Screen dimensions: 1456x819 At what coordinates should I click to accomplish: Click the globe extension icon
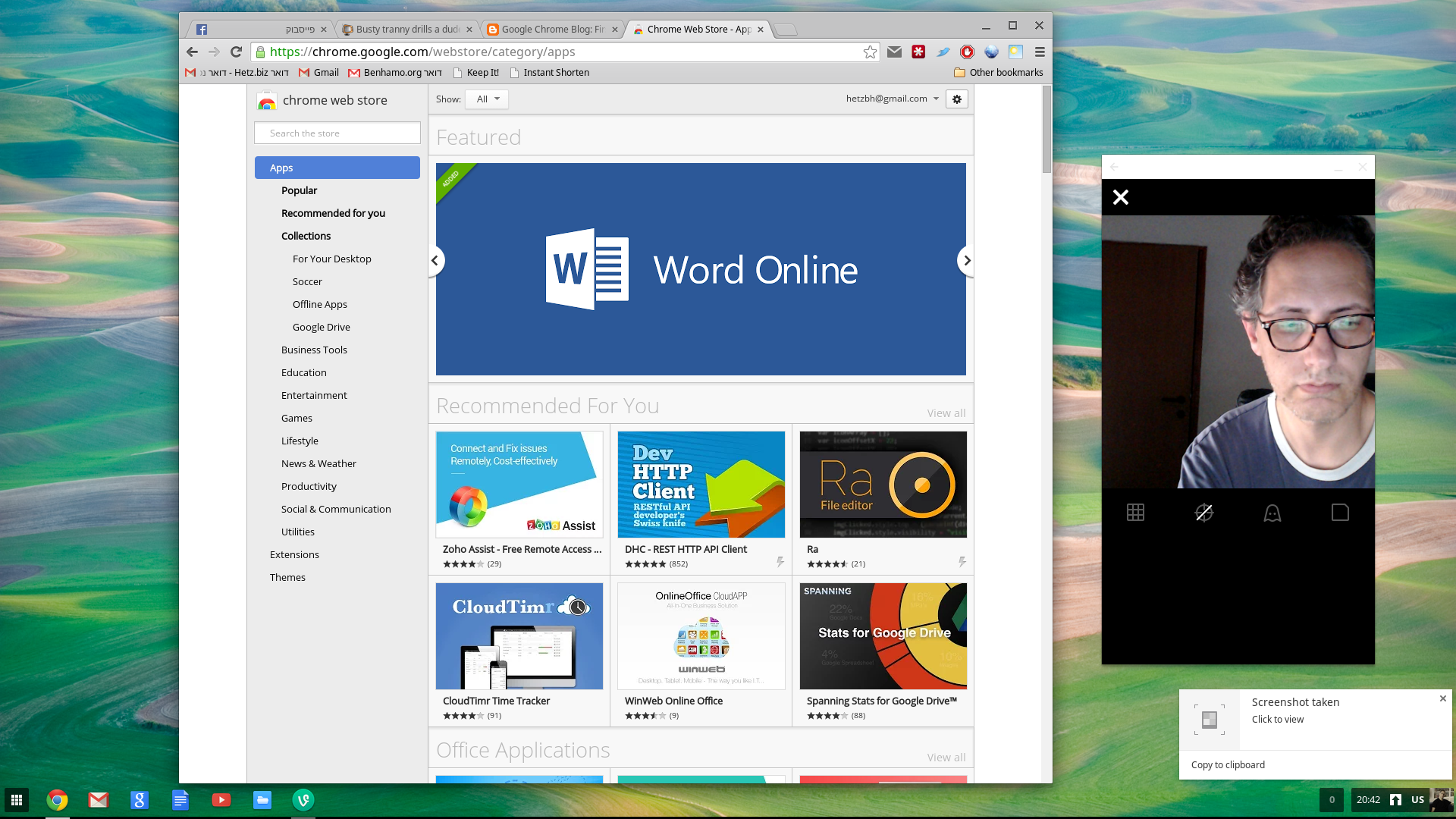pos(991,52)
